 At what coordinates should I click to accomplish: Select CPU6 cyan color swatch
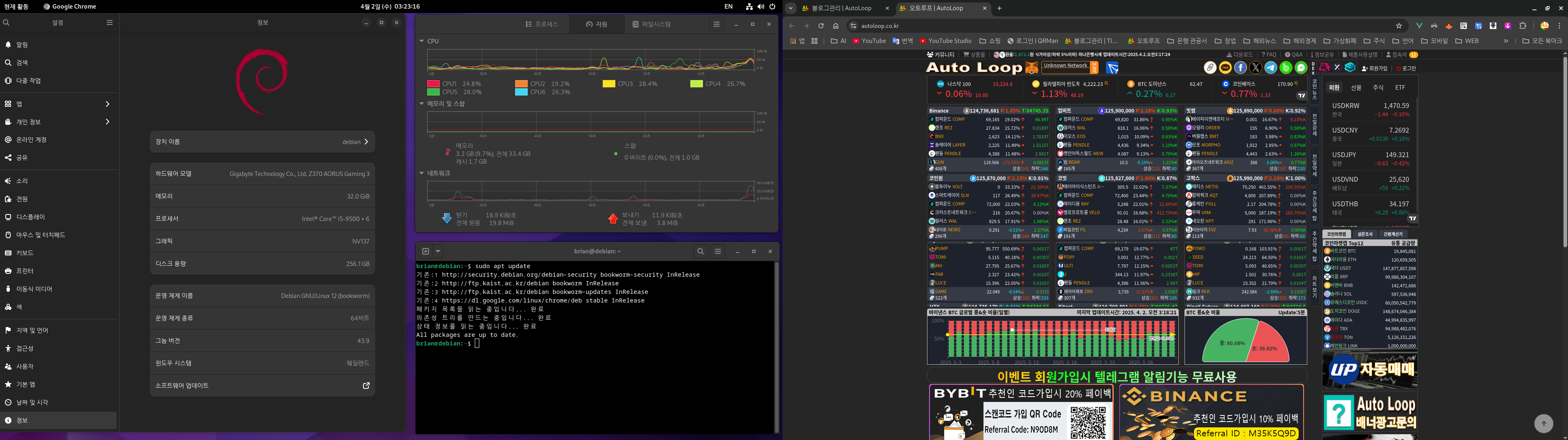(x=521, y=92)
